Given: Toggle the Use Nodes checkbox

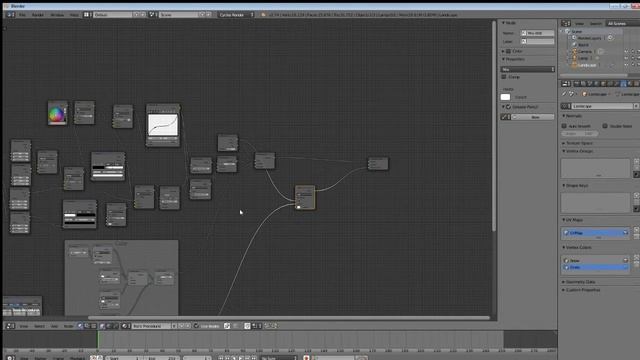Looking at the screenshot, I should (197, 326).
